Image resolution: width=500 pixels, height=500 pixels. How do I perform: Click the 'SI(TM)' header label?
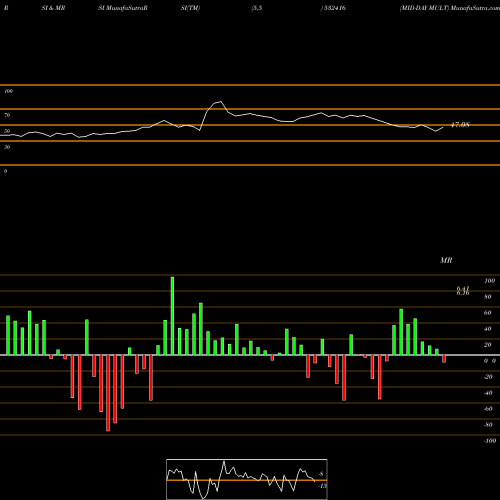click(x=190, y=8)
